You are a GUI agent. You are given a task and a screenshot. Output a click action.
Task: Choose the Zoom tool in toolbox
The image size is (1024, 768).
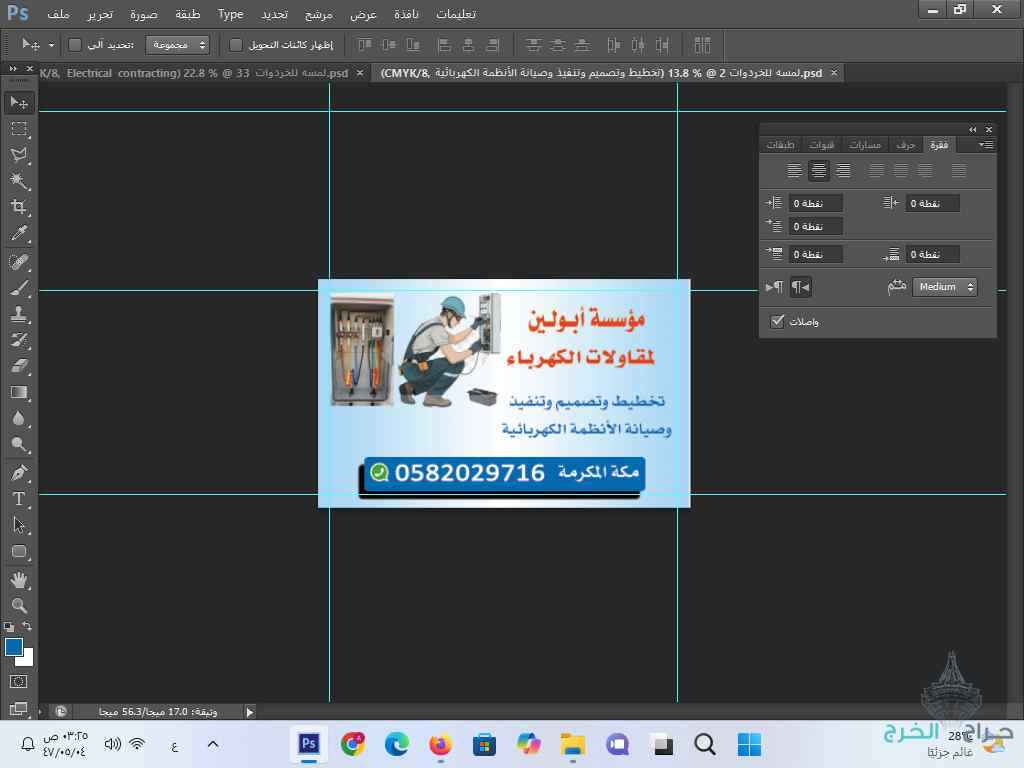tap(19, 605)
